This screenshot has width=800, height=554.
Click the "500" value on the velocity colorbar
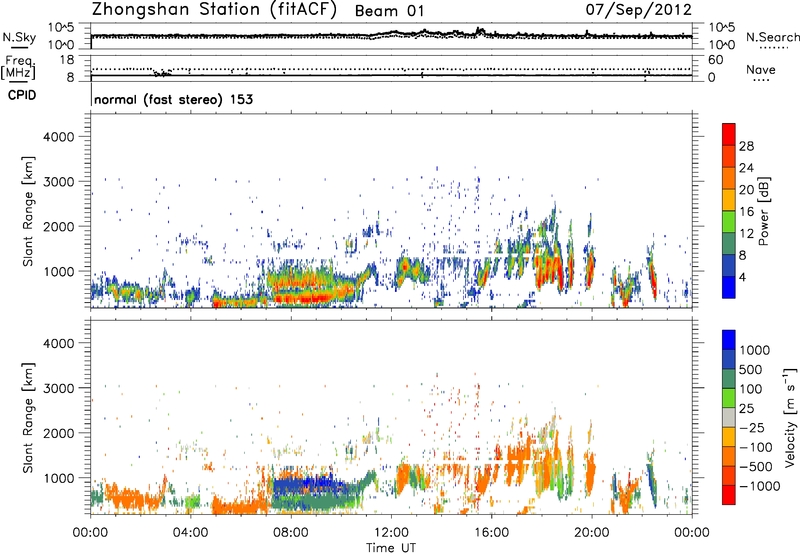[751, 370]
